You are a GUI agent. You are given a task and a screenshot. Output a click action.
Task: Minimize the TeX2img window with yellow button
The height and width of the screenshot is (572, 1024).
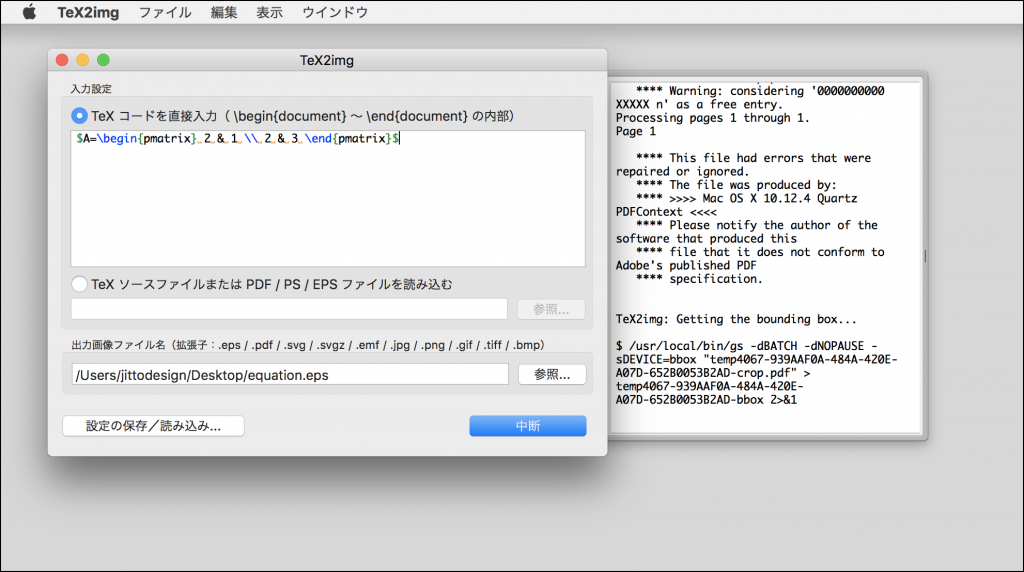point(83,60)
